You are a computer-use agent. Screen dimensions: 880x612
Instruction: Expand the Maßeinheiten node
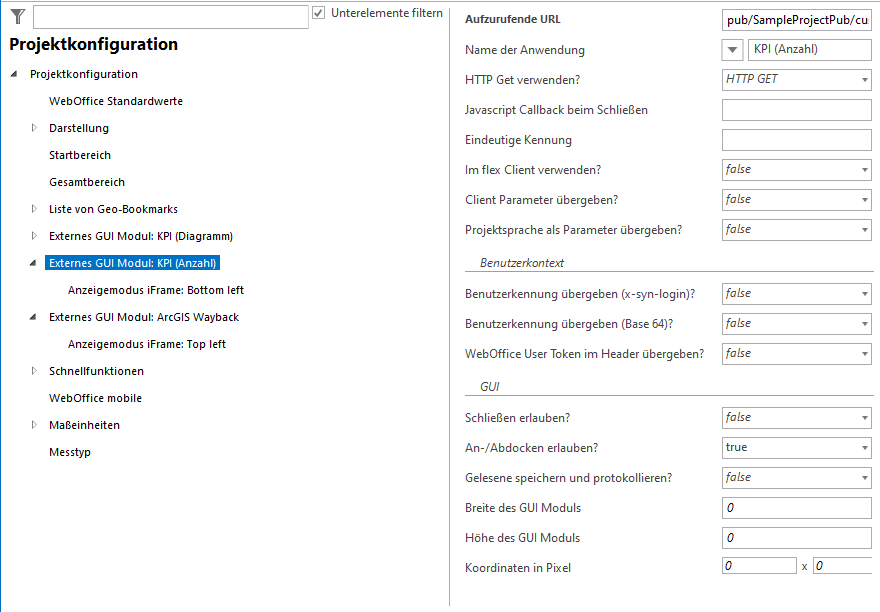click(32, 425)
